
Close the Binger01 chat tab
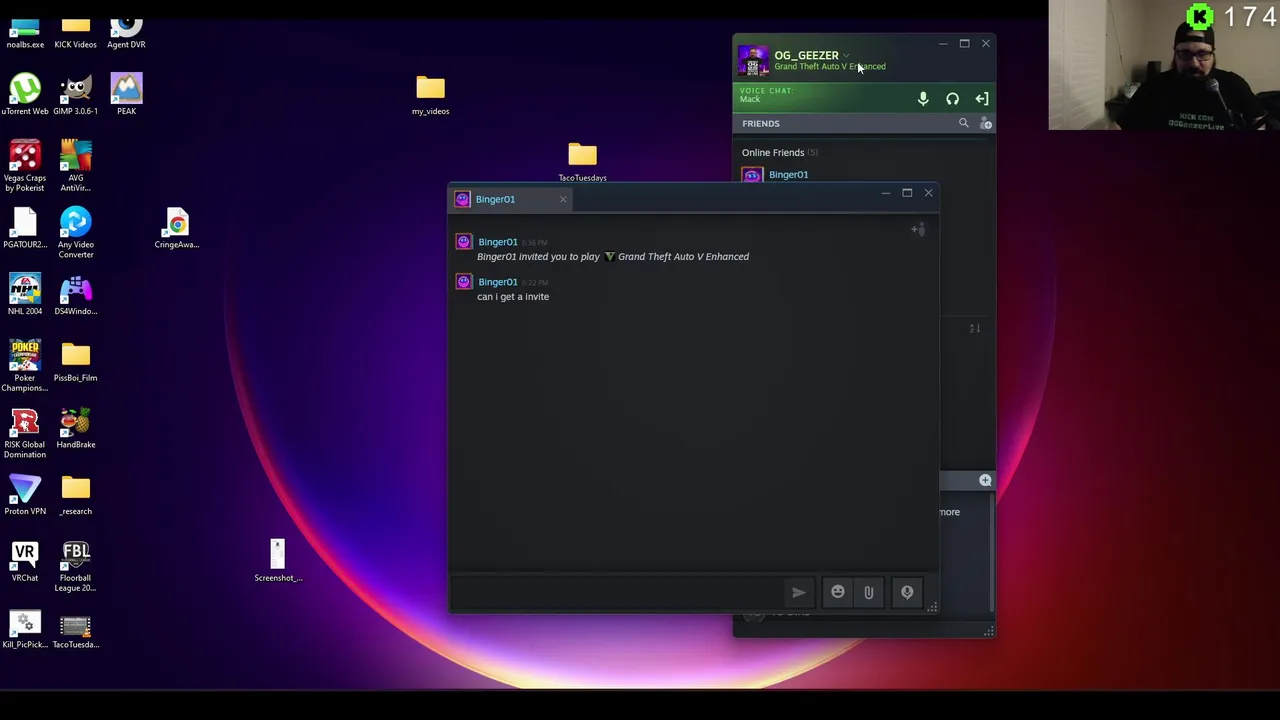pos(563,199)
